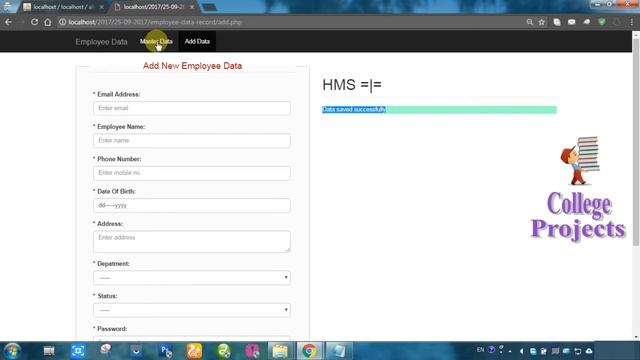Open the Windows Start button
Image resolution: width=640 pixels, height=360 pixels.
(12, 351)
